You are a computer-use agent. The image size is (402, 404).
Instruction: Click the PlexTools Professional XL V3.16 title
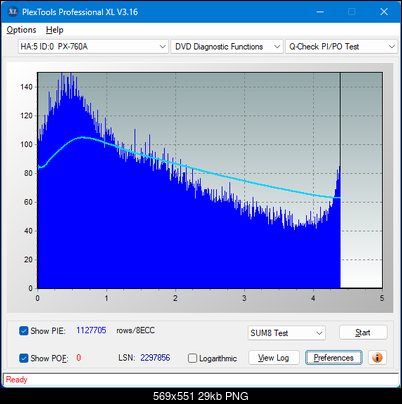coord(80,12)
